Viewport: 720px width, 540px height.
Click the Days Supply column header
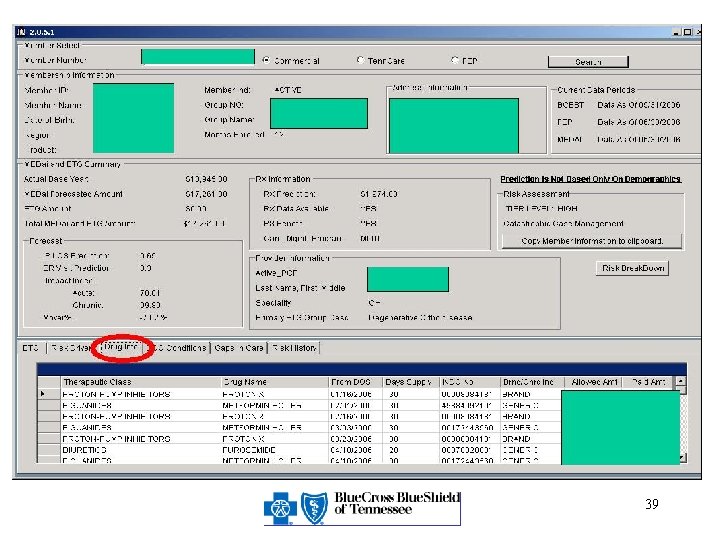(411, 382)
